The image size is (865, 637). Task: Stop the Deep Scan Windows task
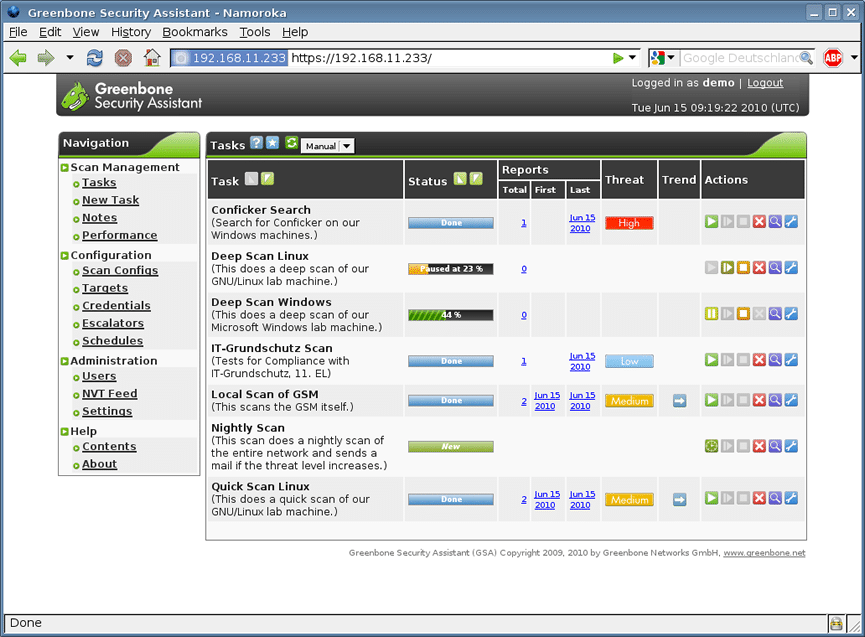click(743, 313)
